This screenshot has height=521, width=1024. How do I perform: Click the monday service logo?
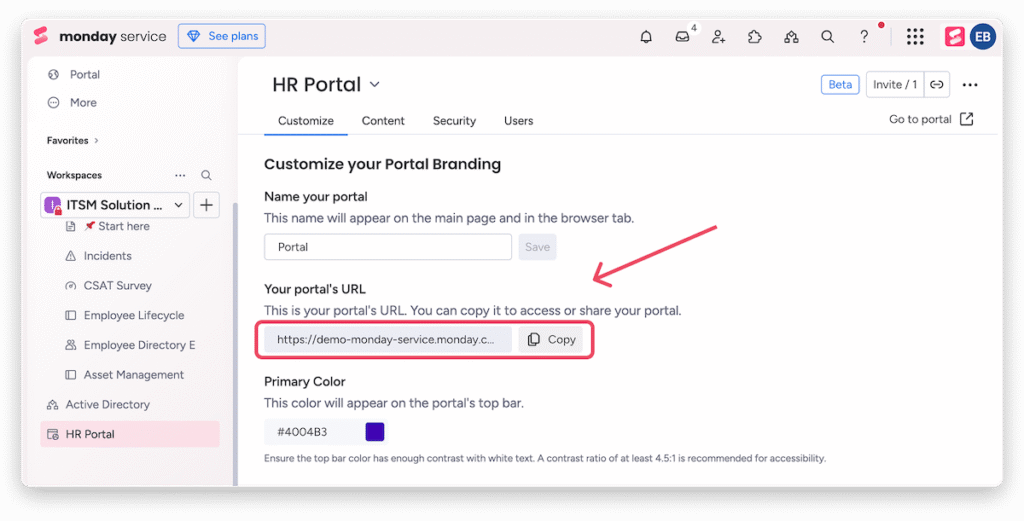(x=100, y=37)
